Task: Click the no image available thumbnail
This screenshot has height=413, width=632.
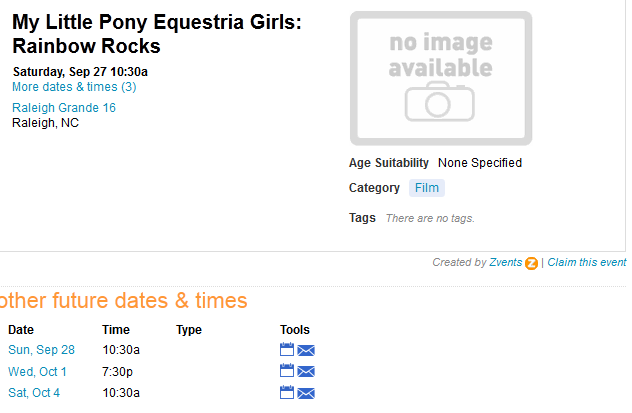Action: coord(441,79)
